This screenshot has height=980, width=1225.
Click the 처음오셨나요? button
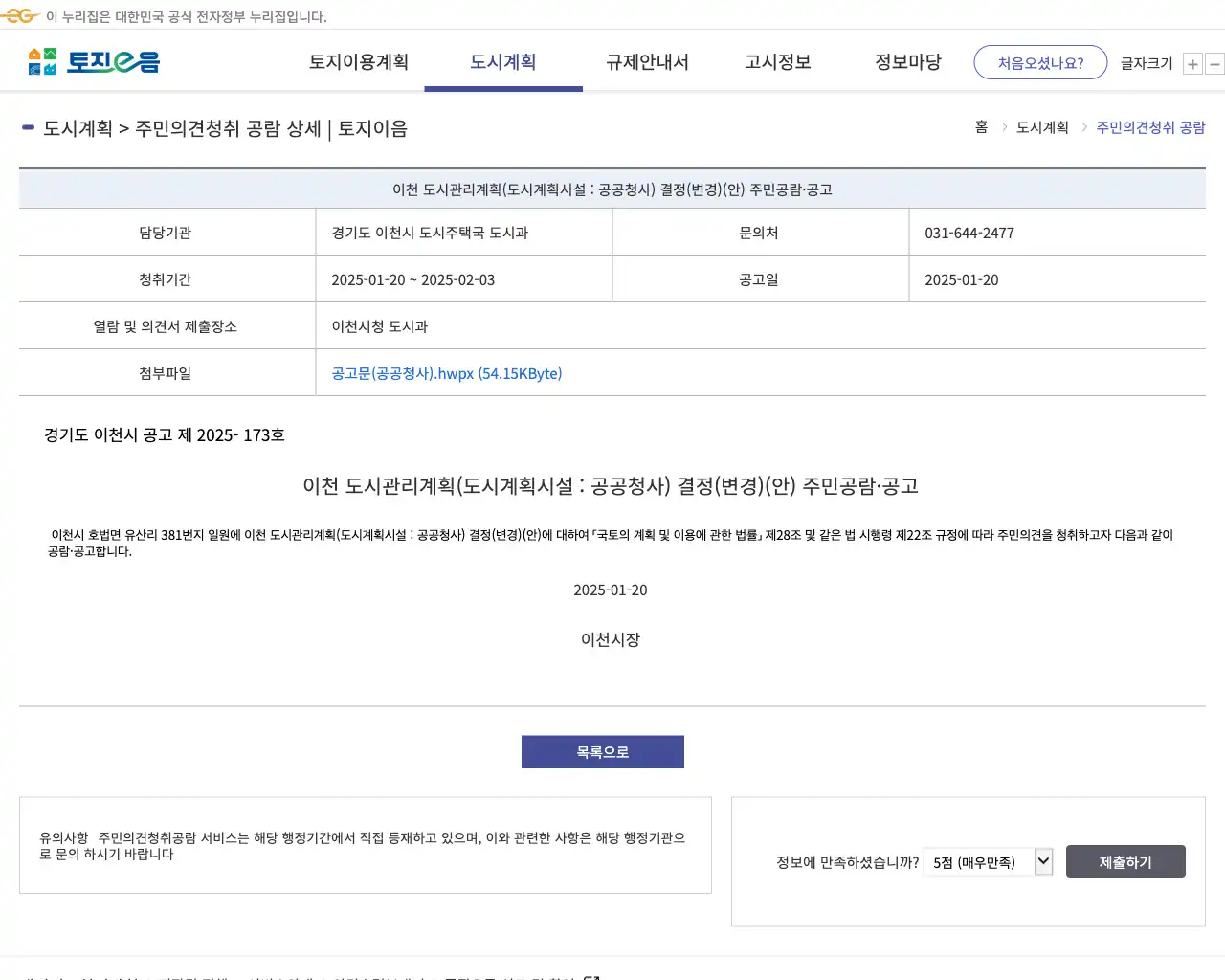pos(1040,61)
